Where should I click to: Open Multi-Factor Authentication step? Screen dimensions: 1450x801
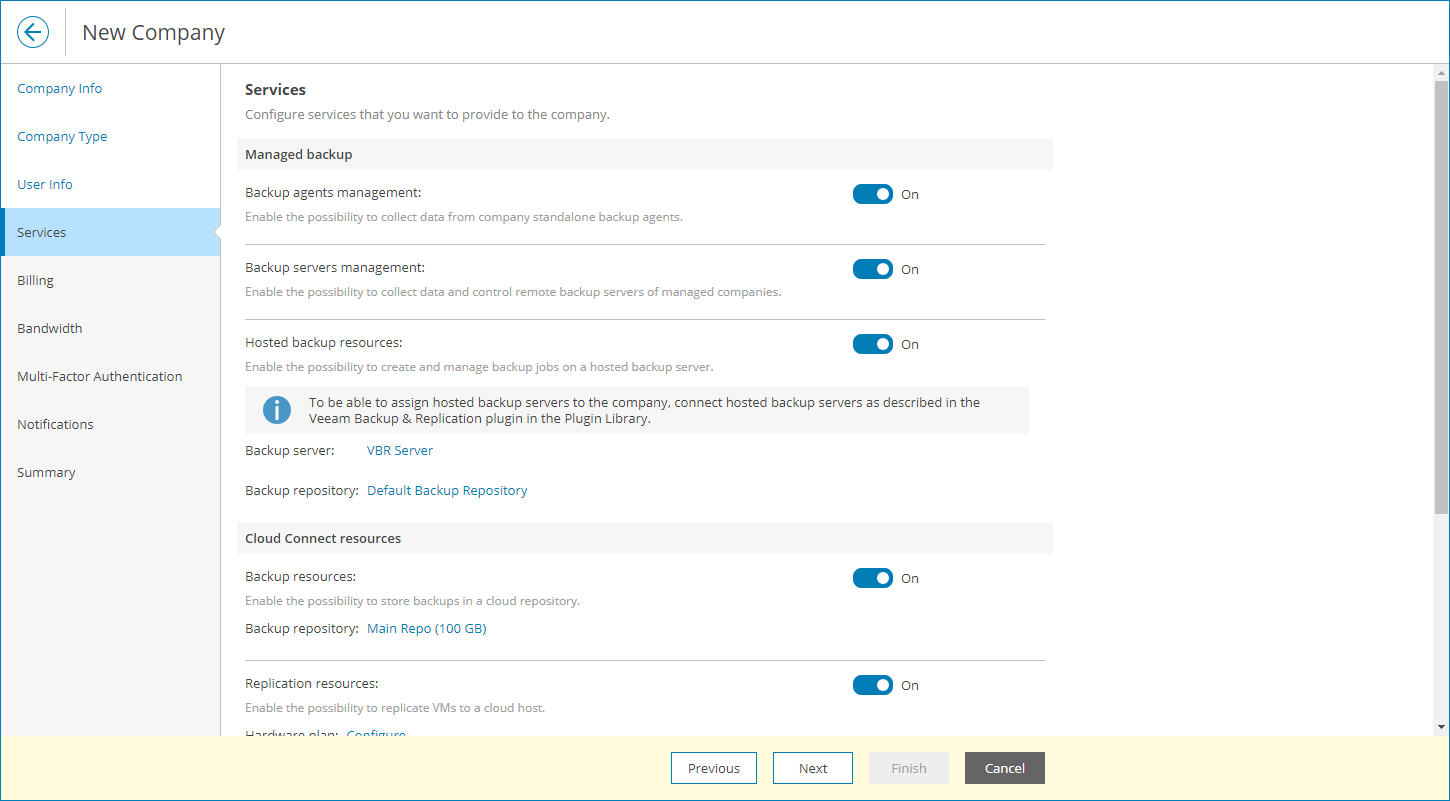tap(100, 376)
